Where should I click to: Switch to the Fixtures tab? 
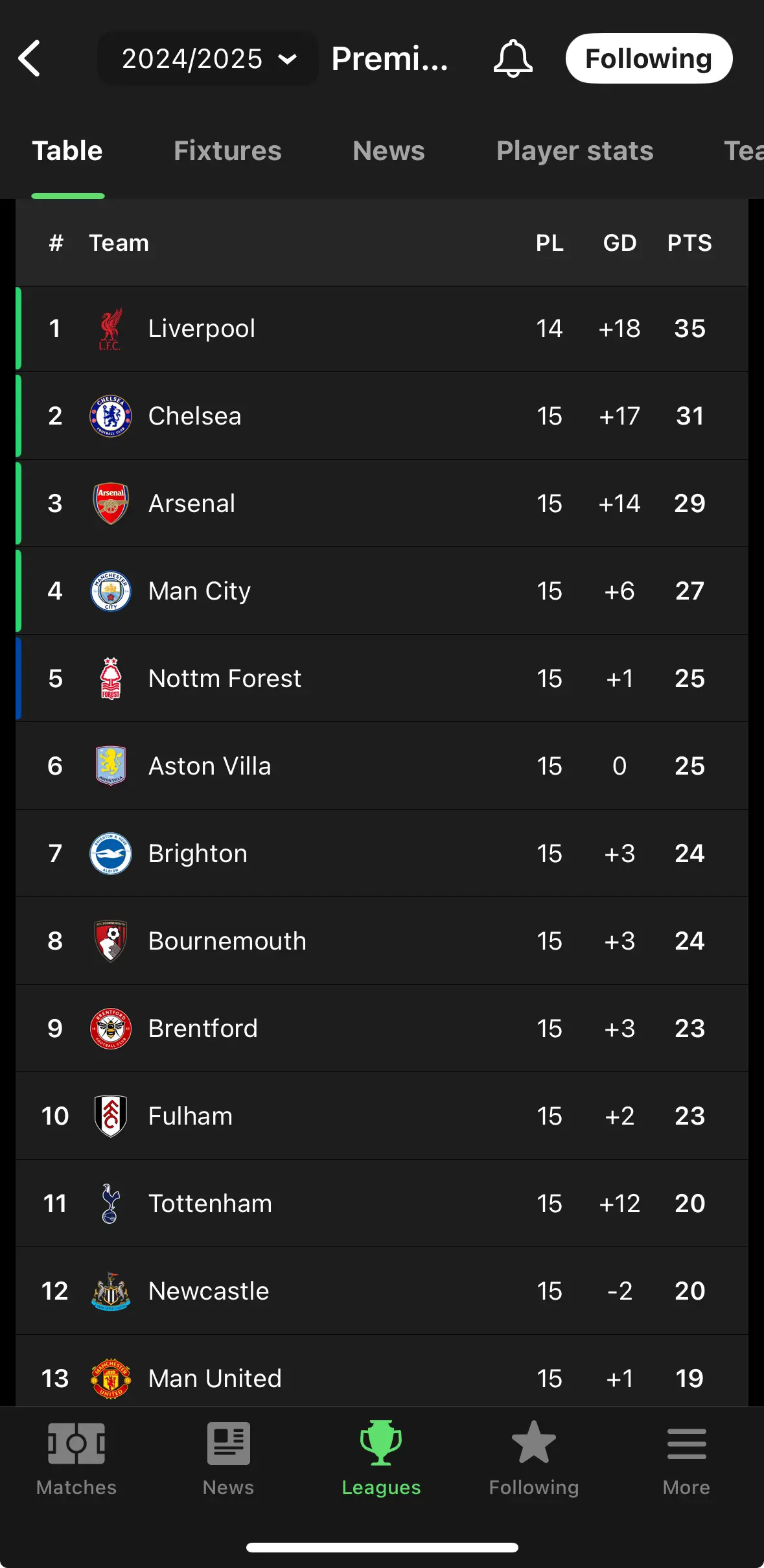click(x=227, y=151)
